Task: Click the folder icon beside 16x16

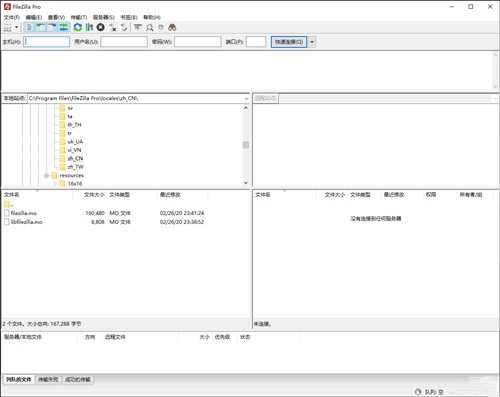Action: coord(62,184)
